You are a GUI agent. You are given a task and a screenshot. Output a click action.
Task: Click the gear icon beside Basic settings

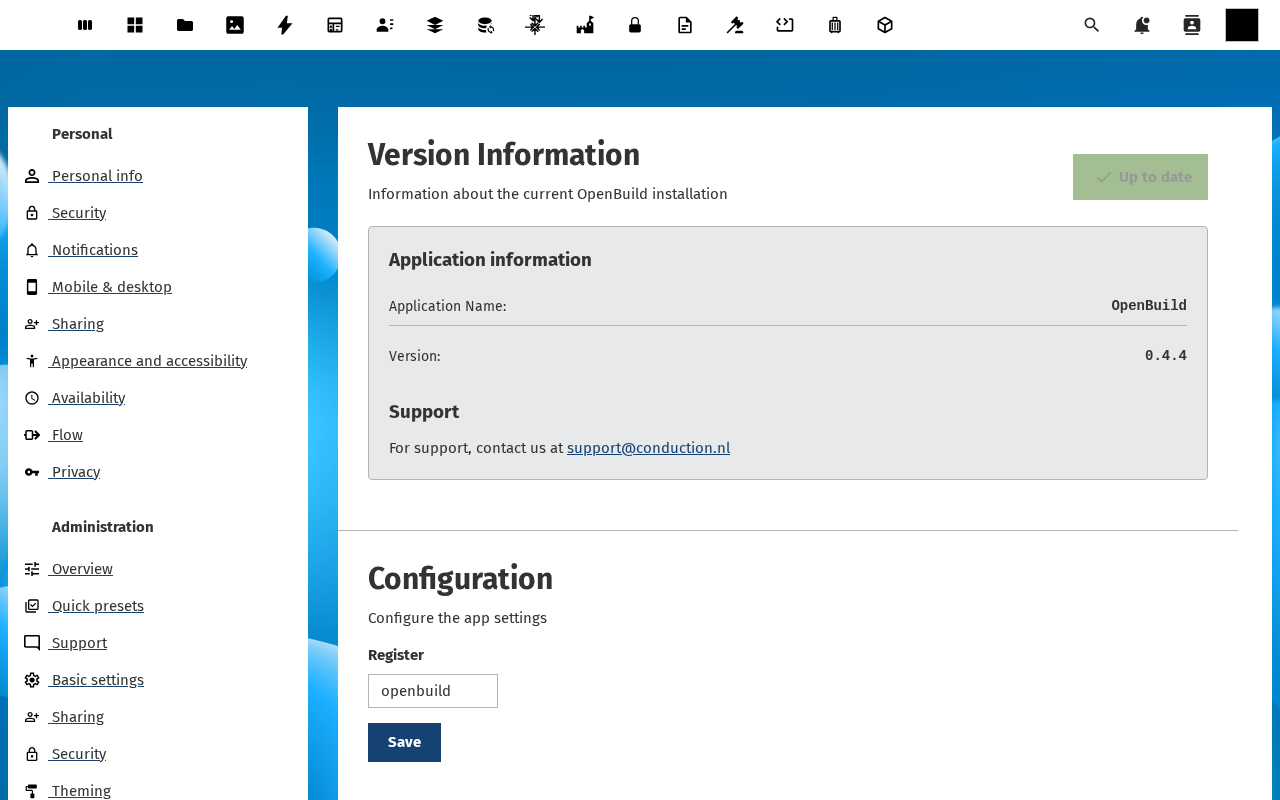(32, 680)
